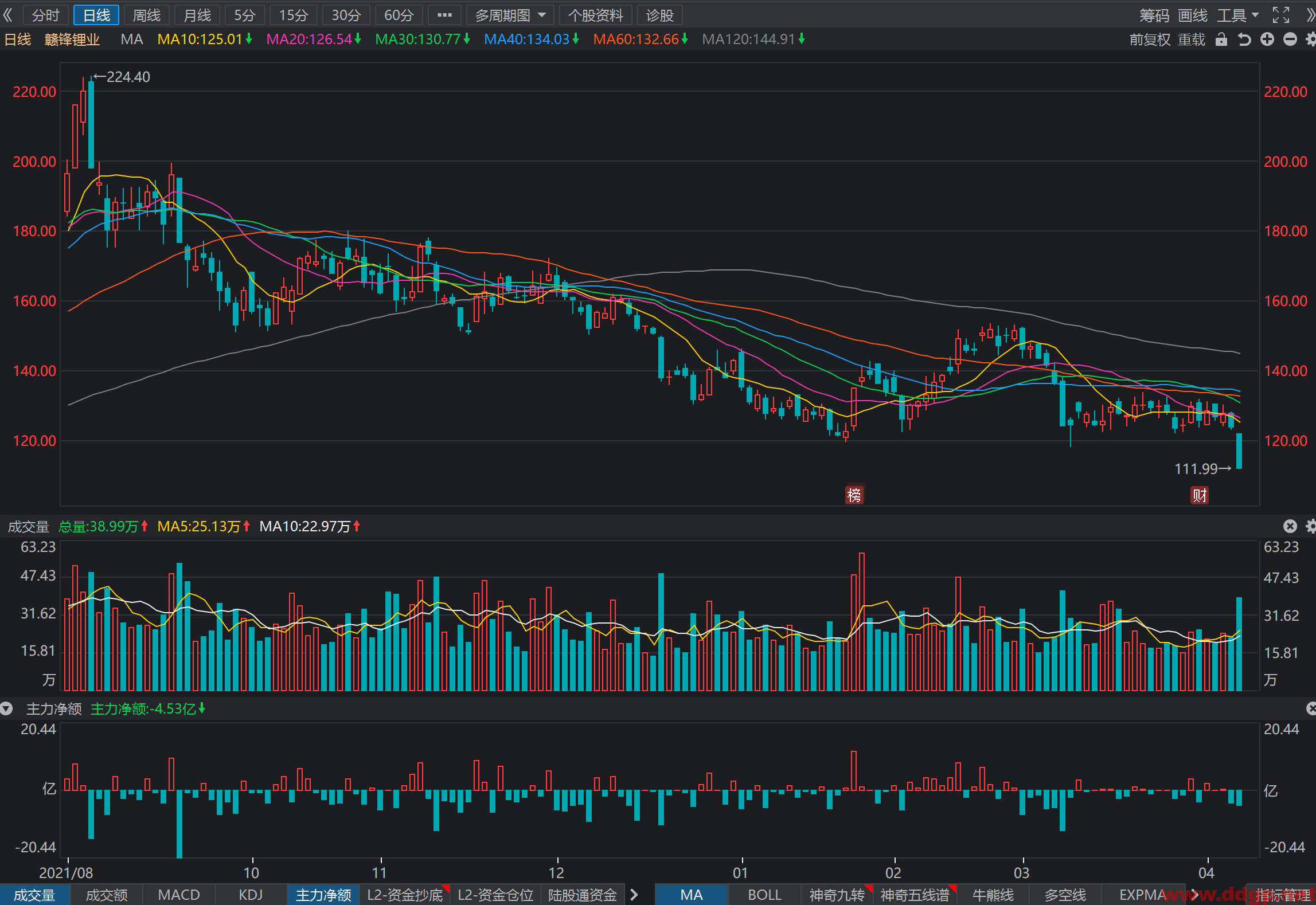Viewport: 1316px width, 905px height.
Task: Enter fullscreen with the expand arrows icon
Action: point(1281,15)
